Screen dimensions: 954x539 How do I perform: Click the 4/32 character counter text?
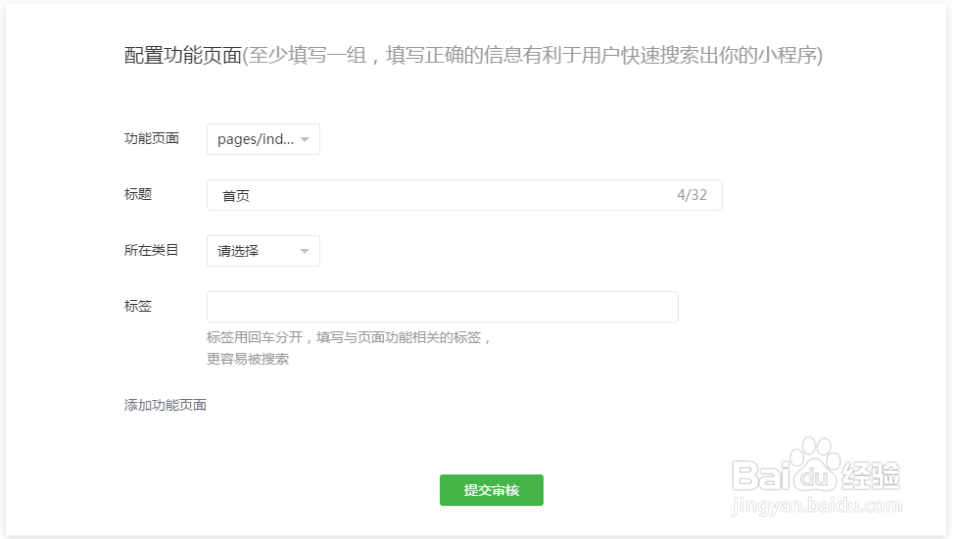coord(692,195)
